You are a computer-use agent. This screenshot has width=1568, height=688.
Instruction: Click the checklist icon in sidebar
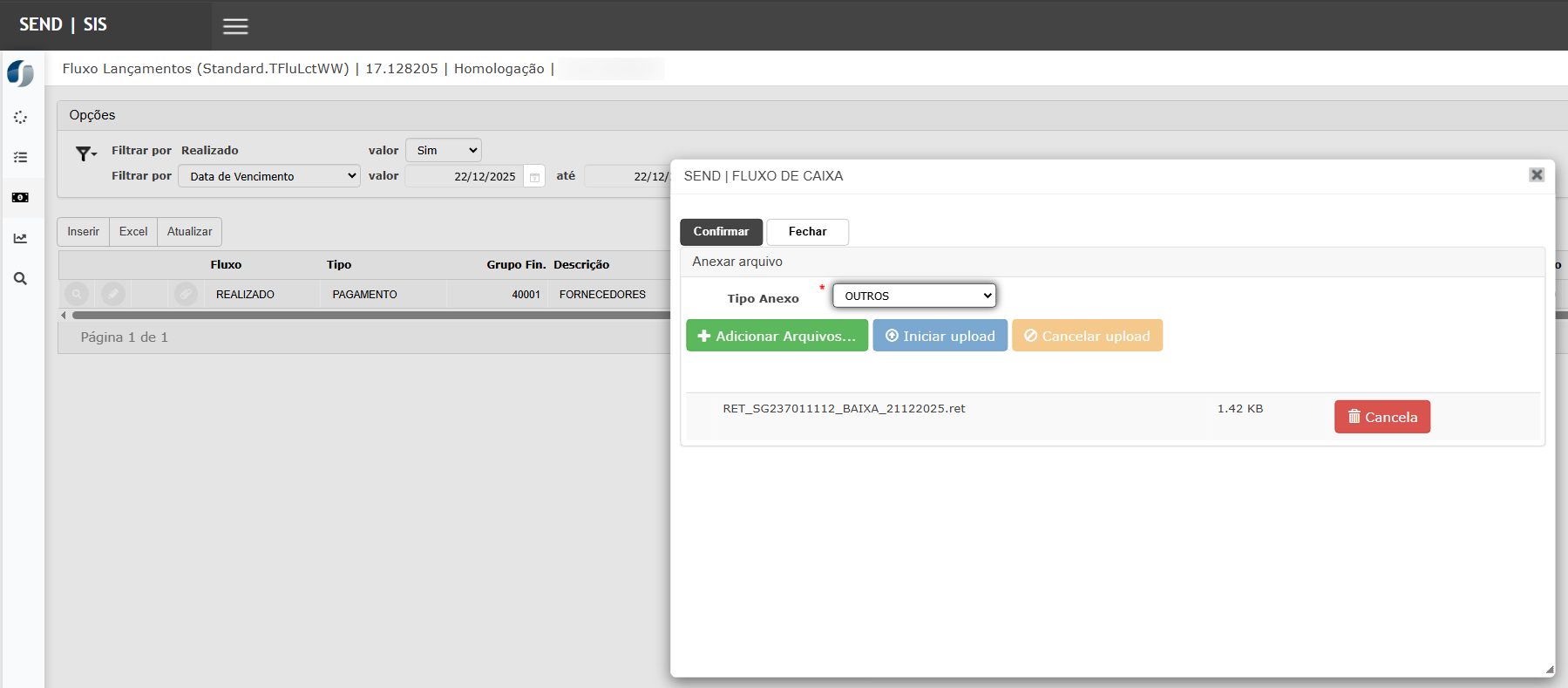click(20, 158)
